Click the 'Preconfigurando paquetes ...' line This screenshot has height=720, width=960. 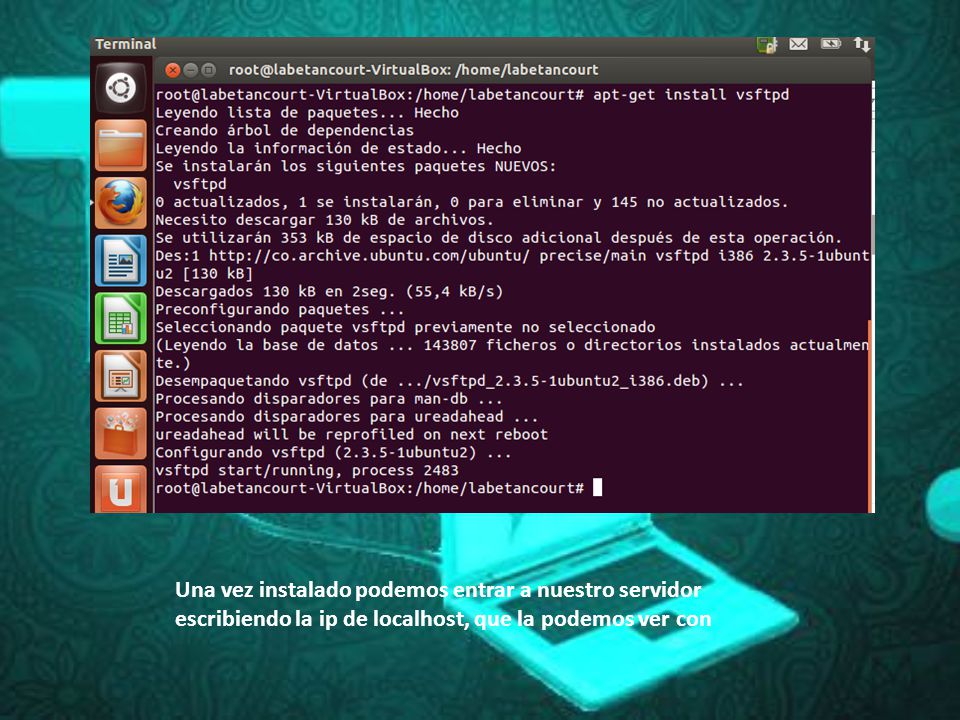click(280, 309)
